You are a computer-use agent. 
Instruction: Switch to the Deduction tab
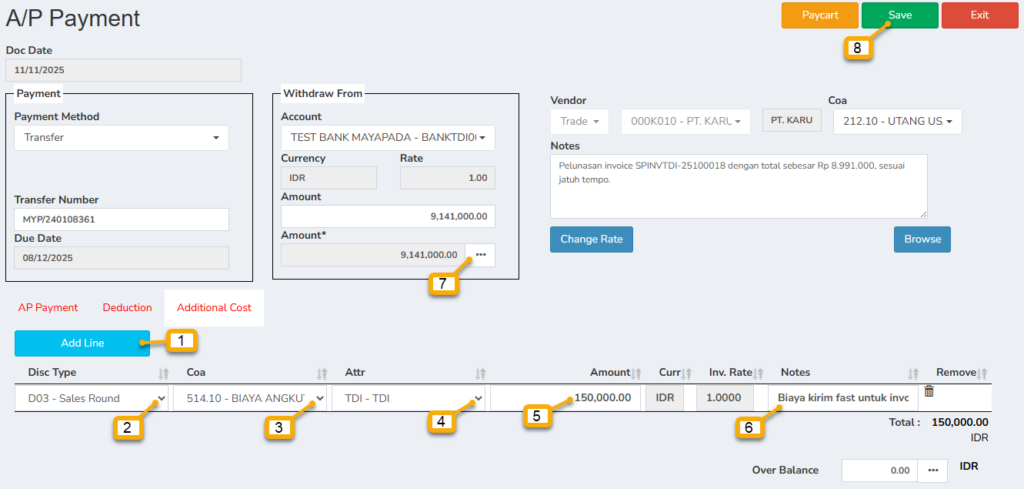127,308
